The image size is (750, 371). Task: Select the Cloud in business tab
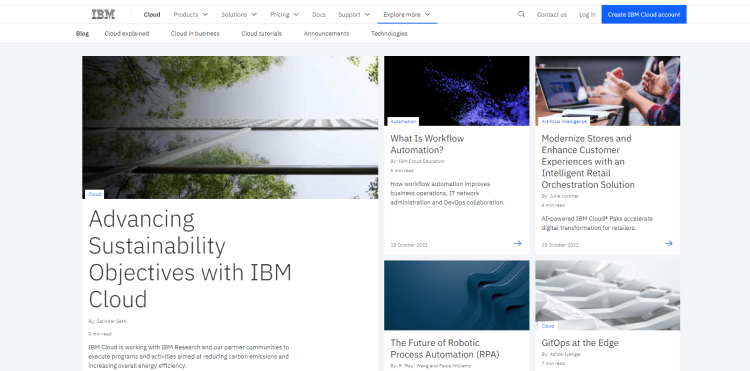pyautogui.click(x=195, y=33)
